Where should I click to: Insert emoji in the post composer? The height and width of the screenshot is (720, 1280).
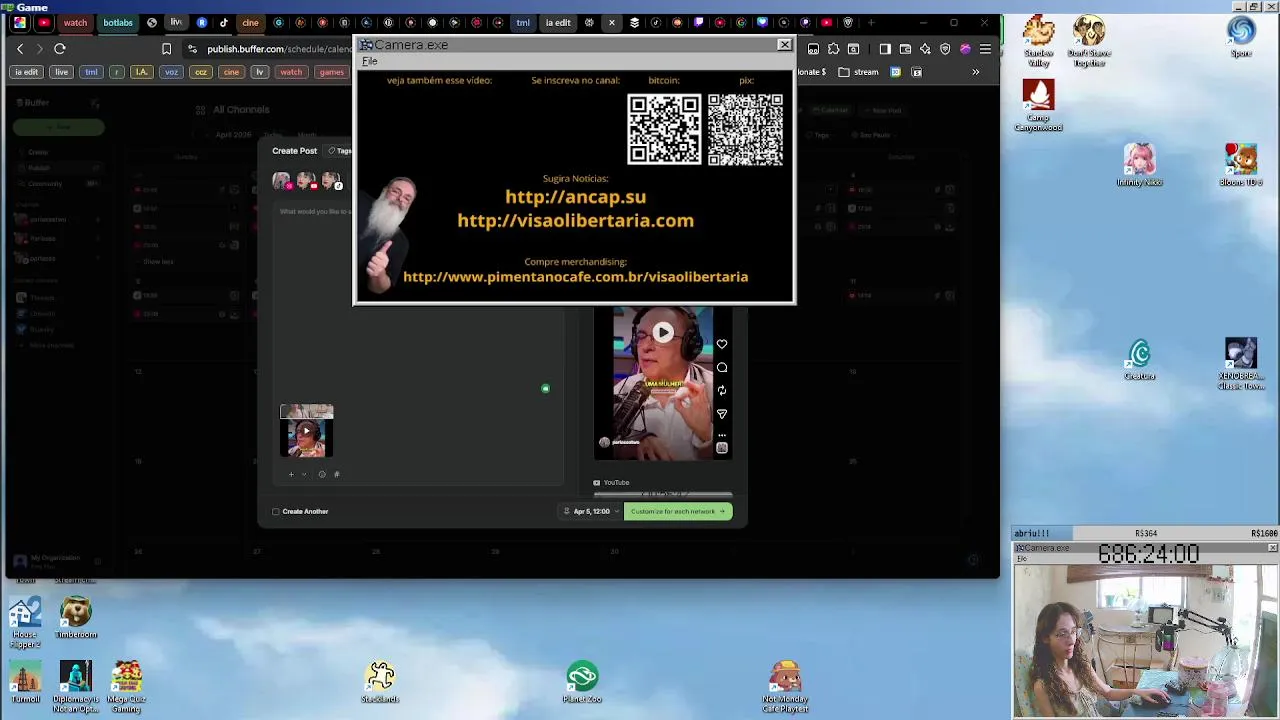[321, 474]
